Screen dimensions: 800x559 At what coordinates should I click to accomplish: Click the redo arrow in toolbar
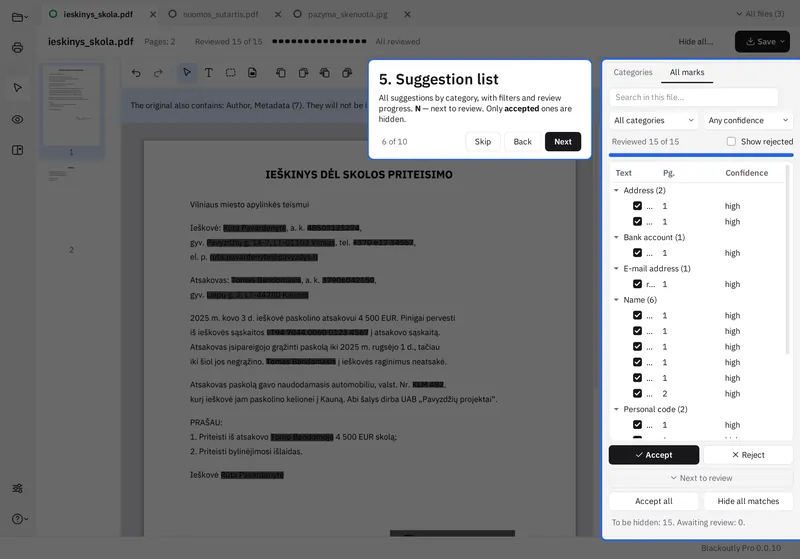point(158,73)
